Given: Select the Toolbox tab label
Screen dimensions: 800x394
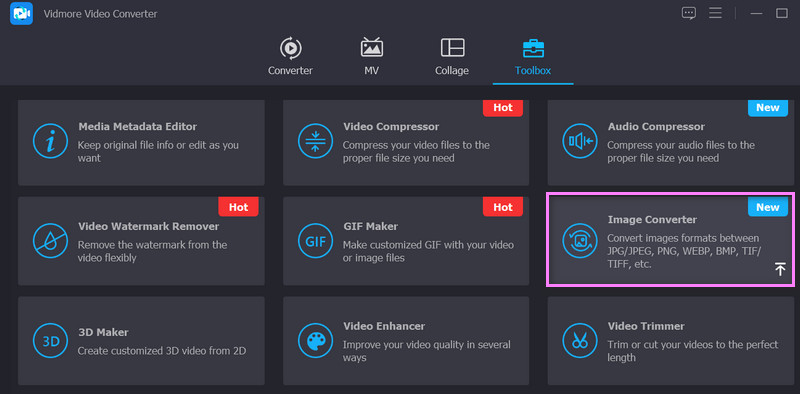Looking at the screenshot, I should tap(533, 70).
